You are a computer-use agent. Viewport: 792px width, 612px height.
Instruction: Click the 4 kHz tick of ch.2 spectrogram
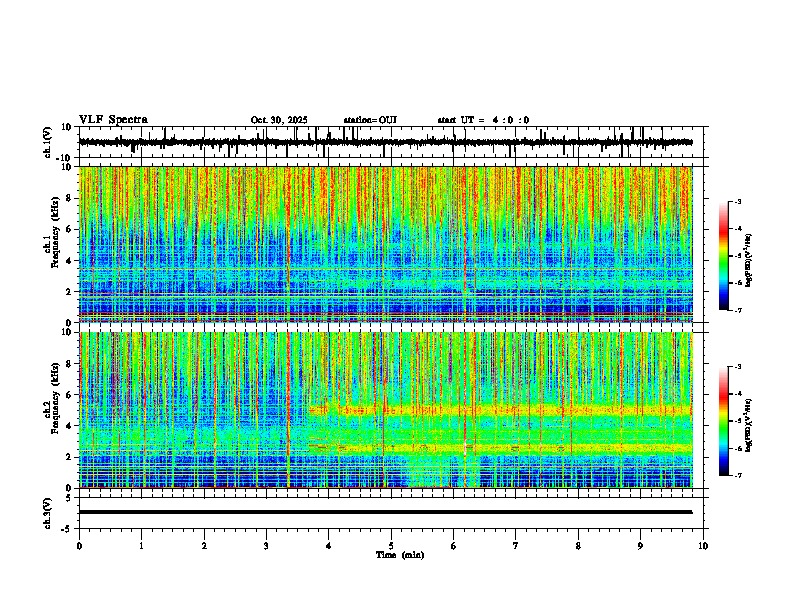click(69, 426)
